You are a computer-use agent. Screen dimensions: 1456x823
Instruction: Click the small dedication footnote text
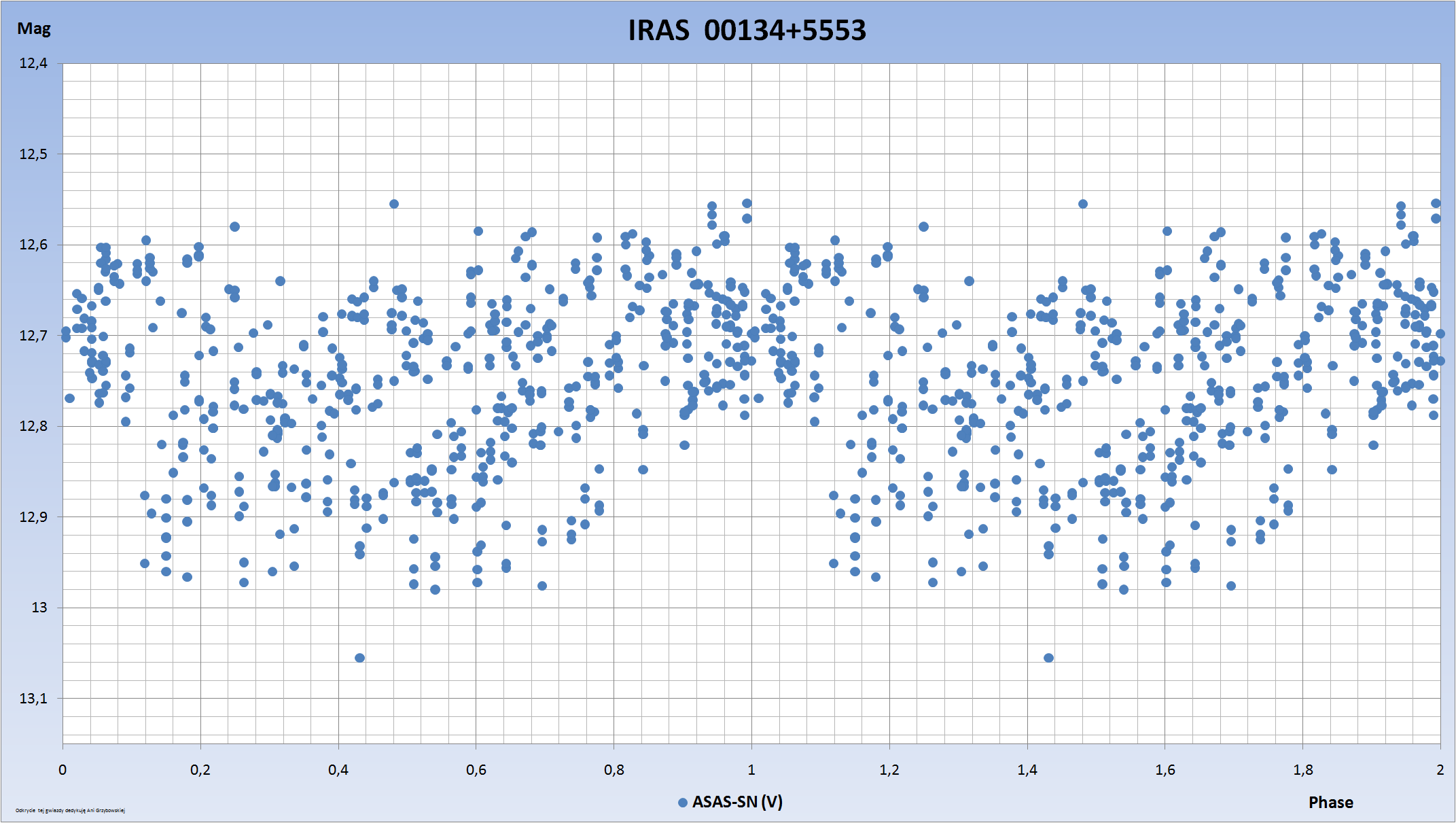pos(70,810)
